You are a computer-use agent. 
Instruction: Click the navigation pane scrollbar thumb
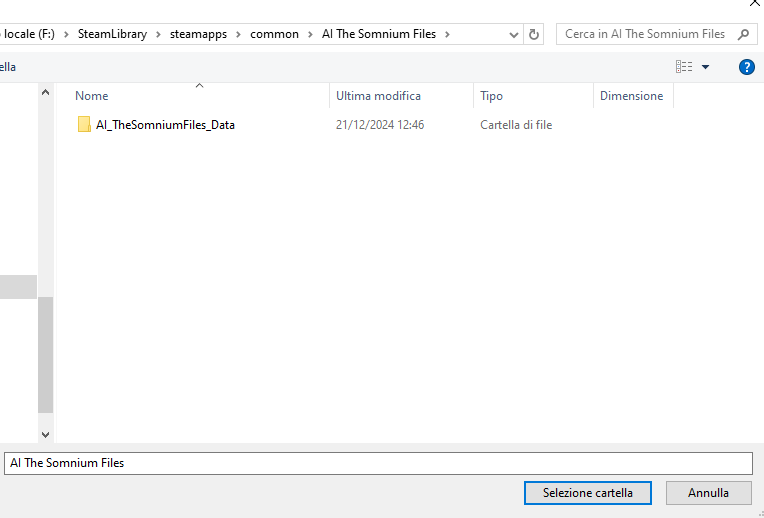tap(45, 355)
